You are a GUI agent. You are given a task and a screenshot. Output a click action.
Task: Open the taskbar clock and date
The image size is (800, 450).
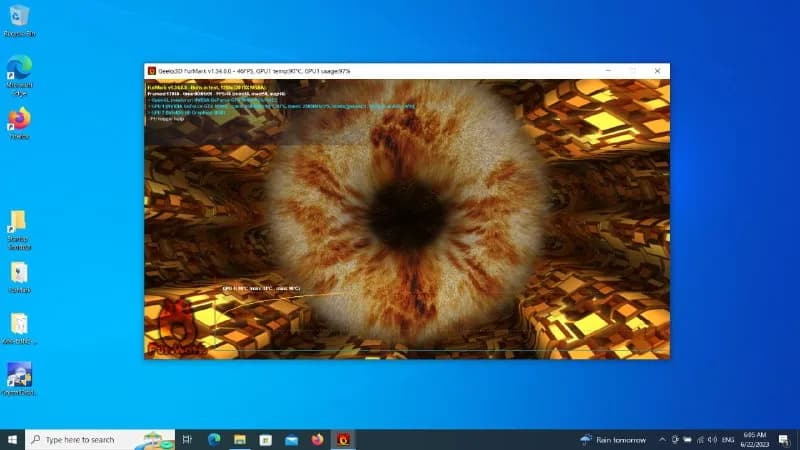point(755,440)
